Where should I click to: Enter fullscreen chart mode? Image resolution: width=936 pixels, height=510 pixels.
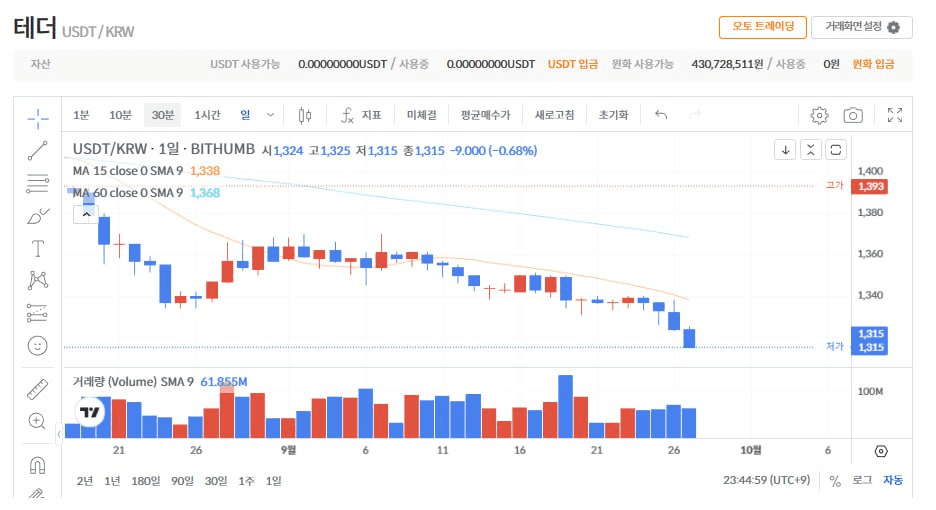894,115
